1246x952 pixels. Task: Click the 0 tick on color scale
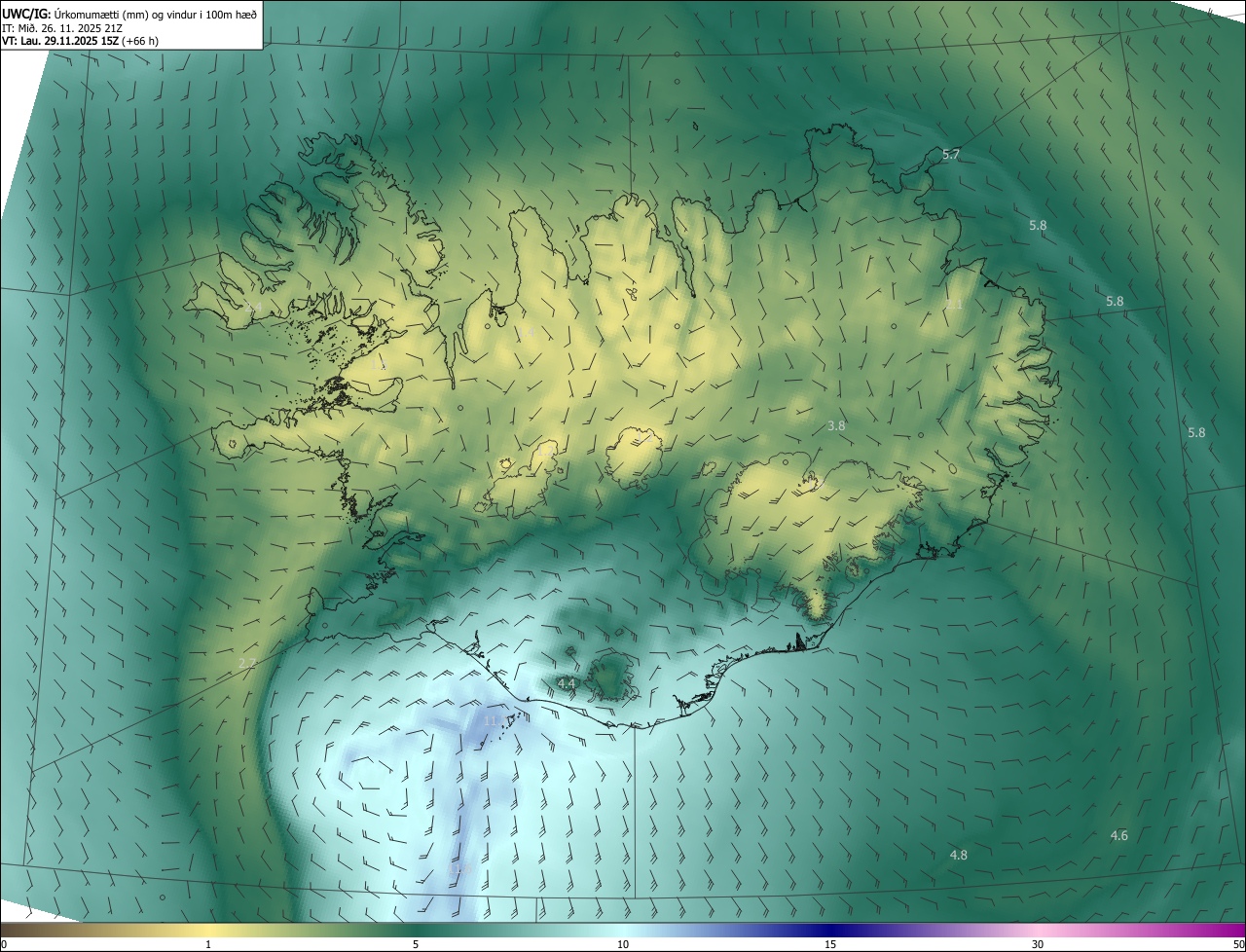coord(4,944)
